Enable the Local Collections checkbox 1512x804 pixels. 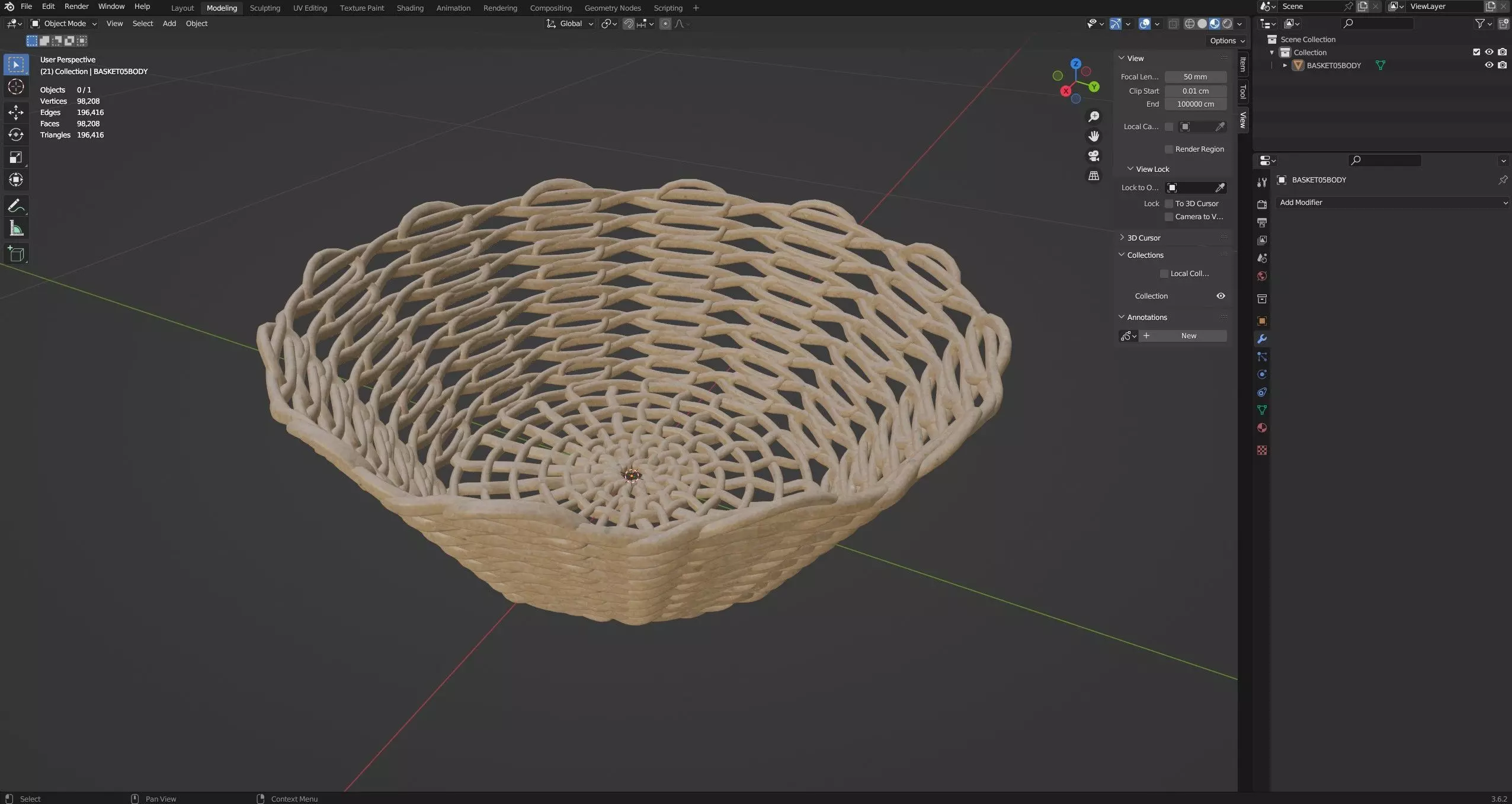tap(1164, 274)
